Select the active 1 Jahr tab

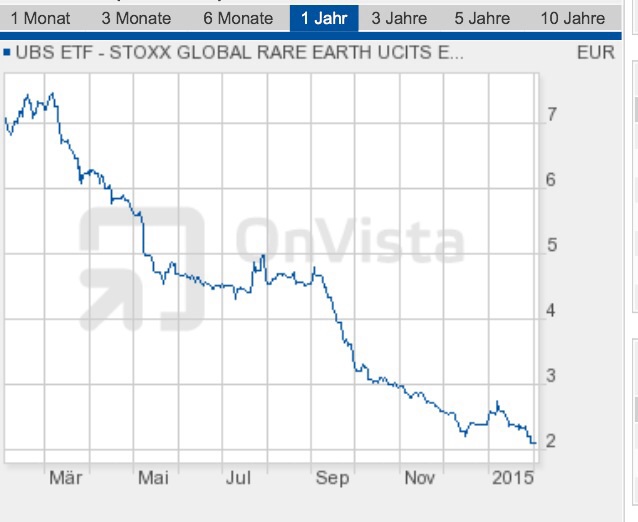coord(324,19)
